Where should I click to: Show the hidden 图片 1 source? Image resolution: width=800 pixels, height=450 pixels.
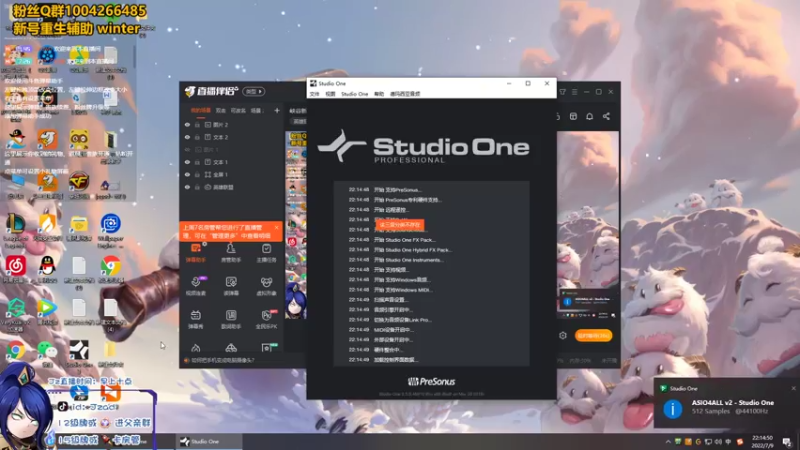[187, 149]
